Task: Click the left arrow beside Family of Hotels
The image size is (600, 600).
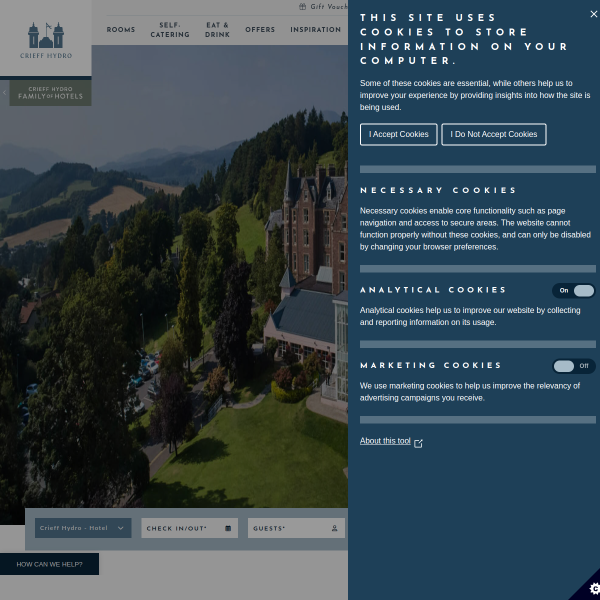Action: tap(4, 93)
